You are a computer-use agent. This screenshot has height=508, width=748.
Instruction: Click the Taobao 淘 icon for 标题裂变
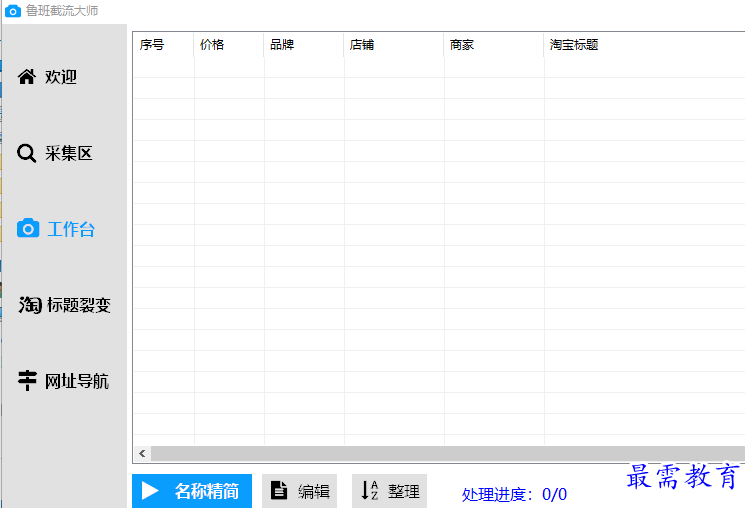tap(29, 305)
